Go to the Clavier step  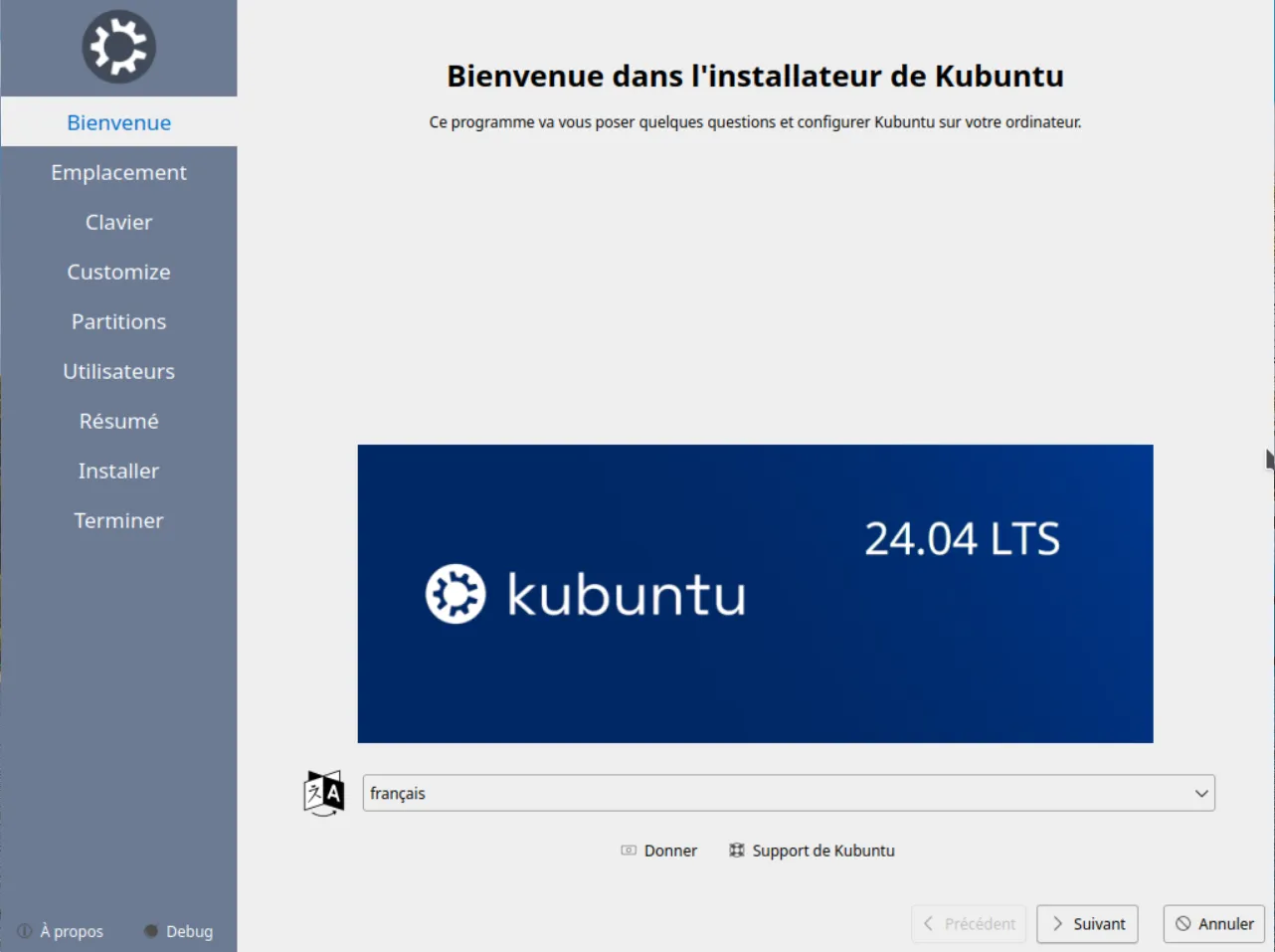[x=118, y=222]
